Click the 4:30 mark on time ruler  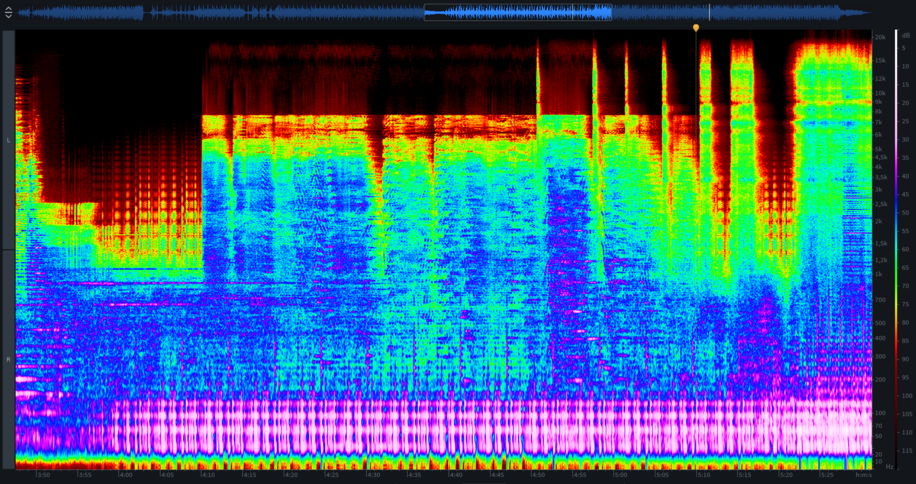(373, 475)
